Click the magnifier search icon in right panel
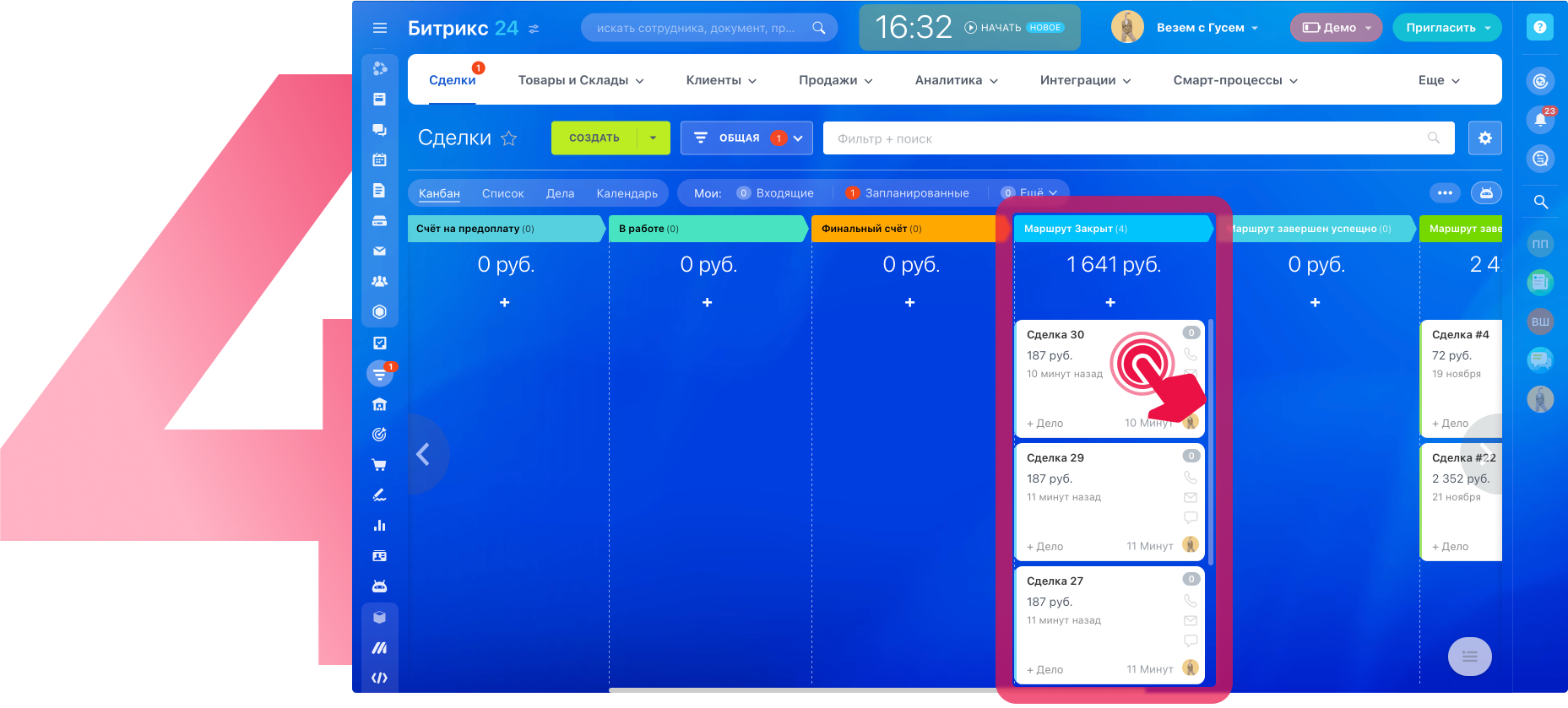 coord(1541,202)
